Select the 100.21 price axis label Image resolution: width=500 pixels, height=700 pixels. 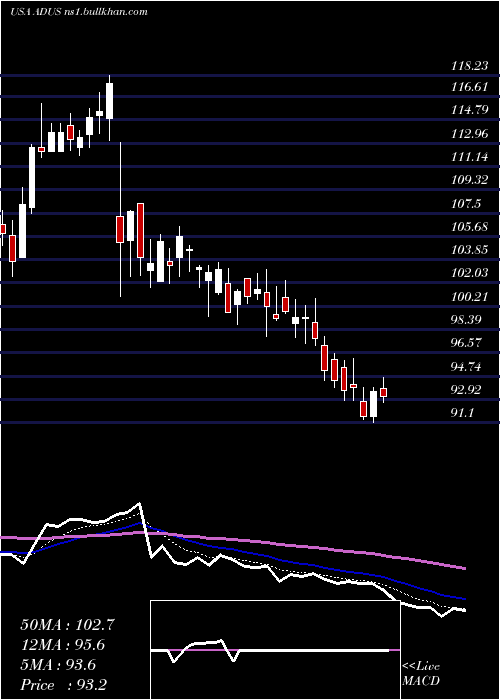tap(469, 296)
